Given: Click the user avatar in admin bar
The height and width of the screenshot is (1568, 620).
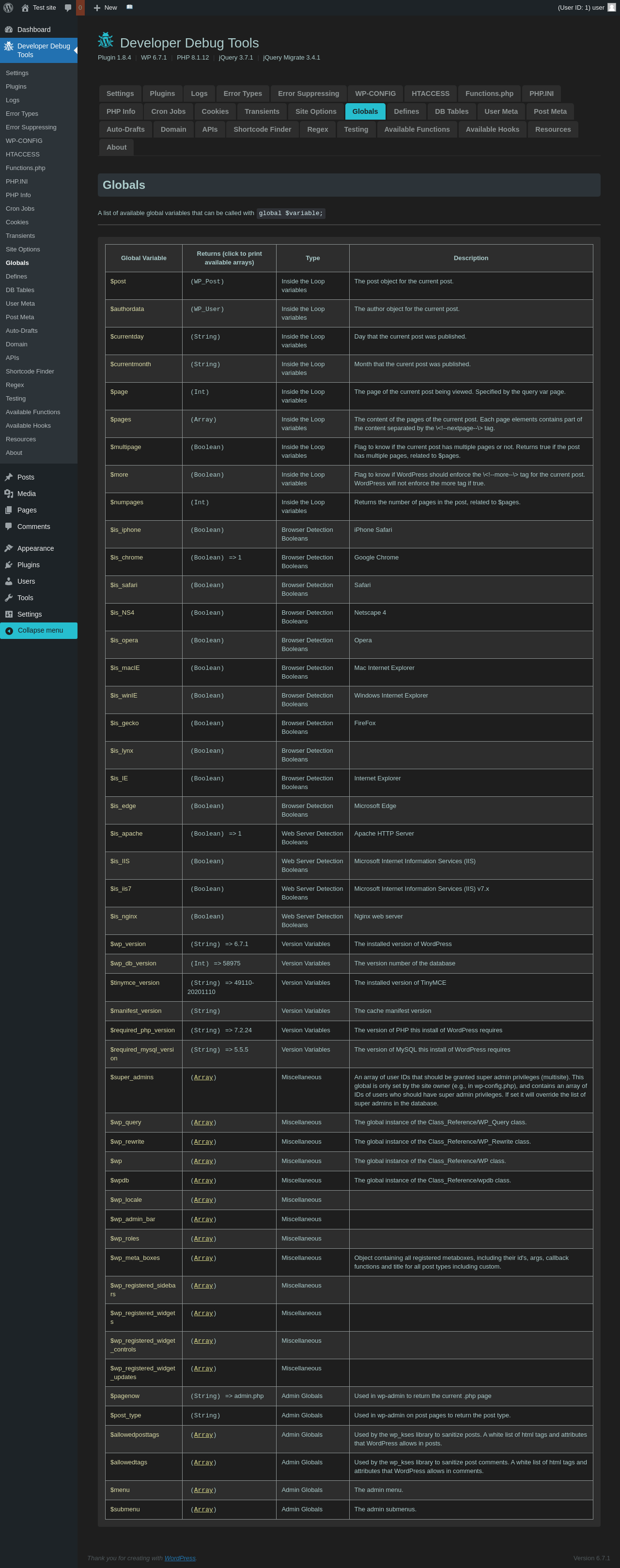Looking at the screenshot, I should tap(611, 8).
